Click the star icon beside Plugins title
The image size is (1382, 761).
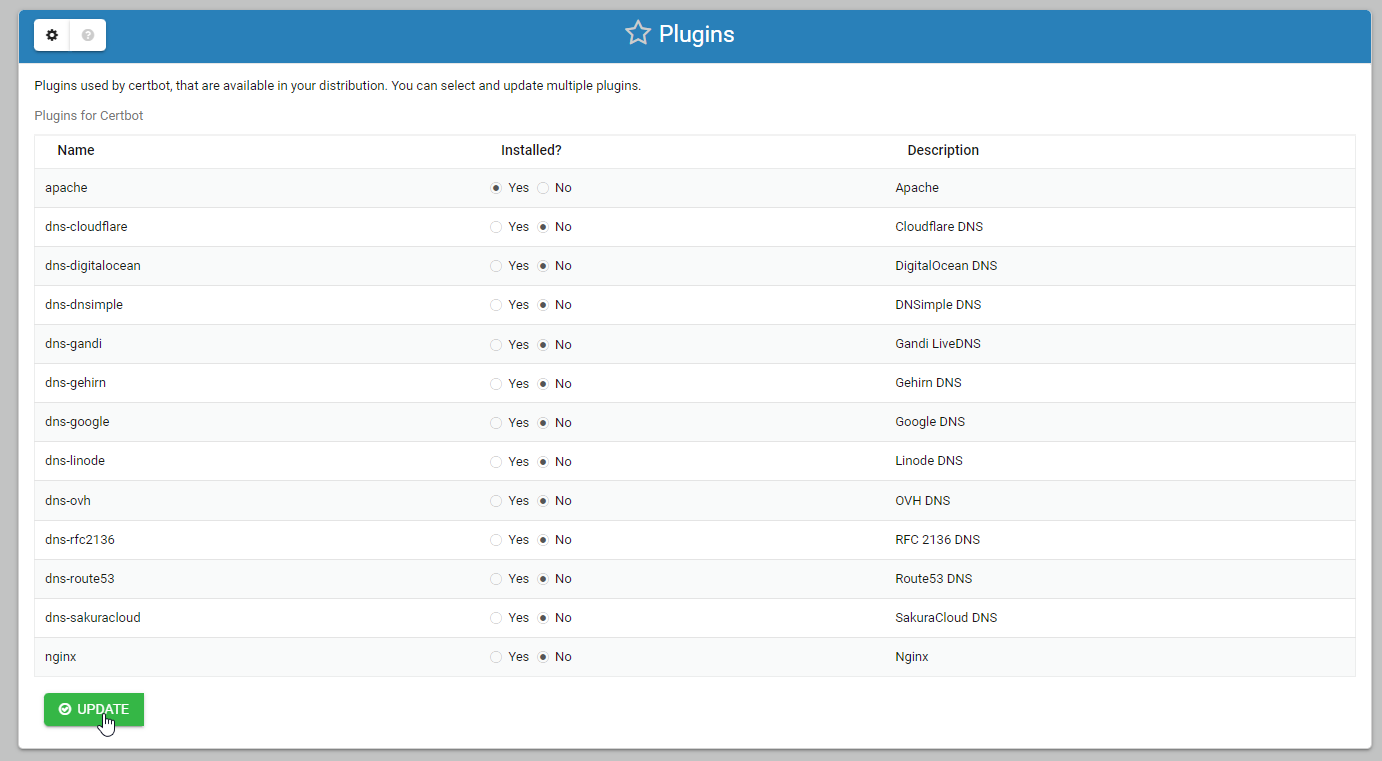(638, 34)
